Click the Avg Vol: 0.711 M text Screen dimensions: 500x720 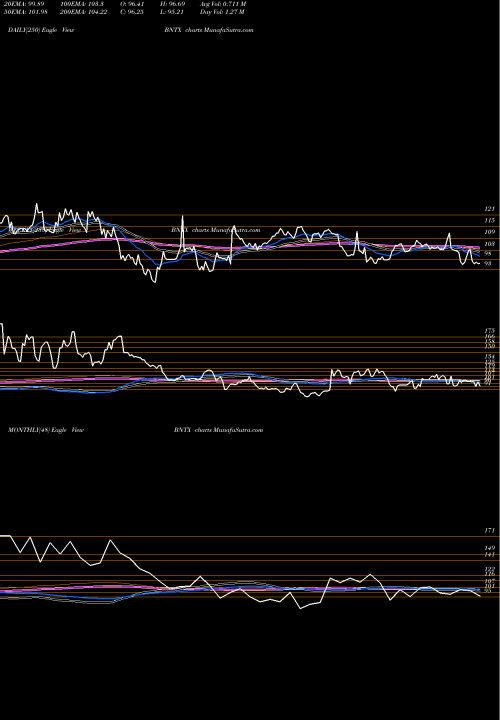click(x=223, y=4)
